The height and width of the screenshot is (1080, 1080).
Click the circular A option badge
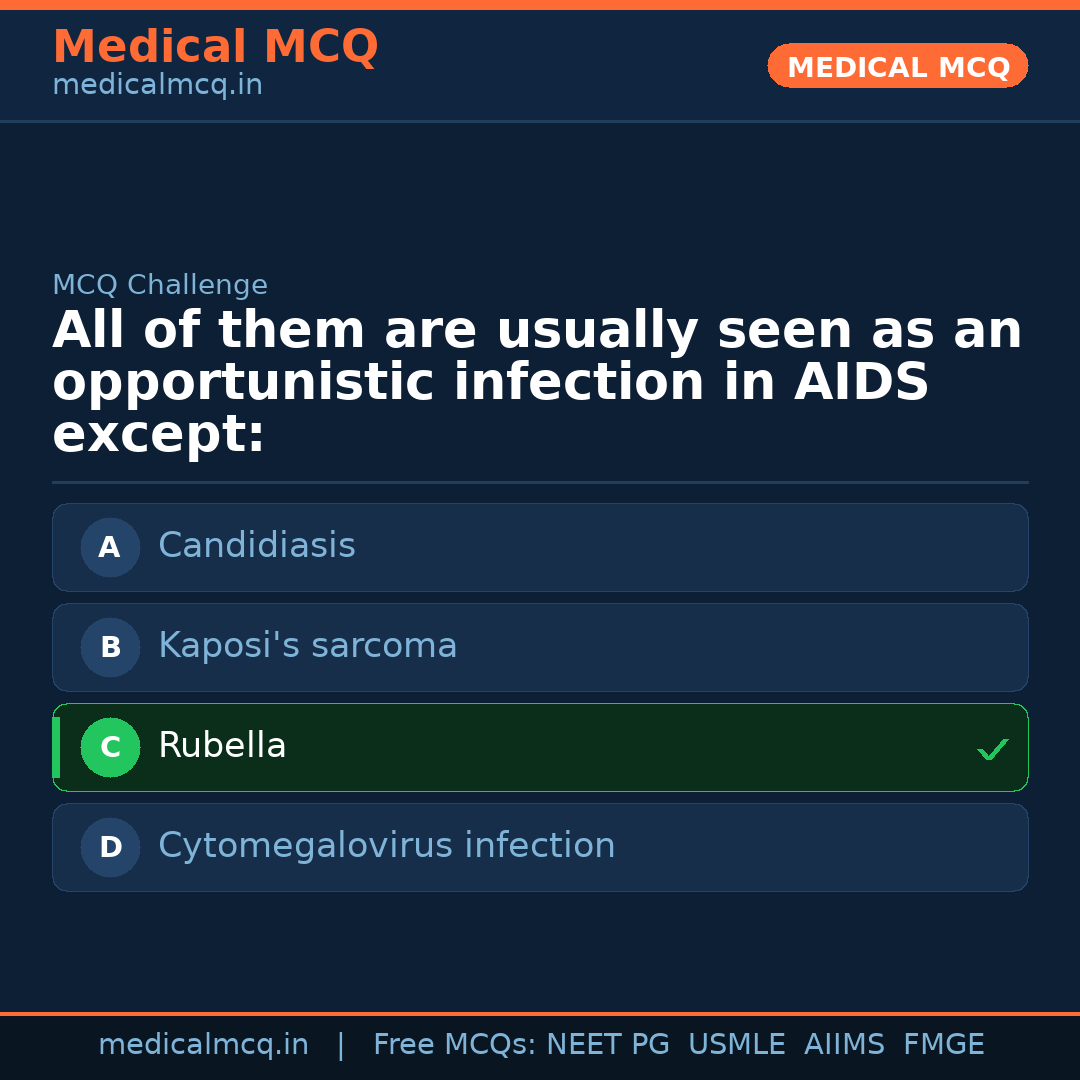tap(110, 547)
